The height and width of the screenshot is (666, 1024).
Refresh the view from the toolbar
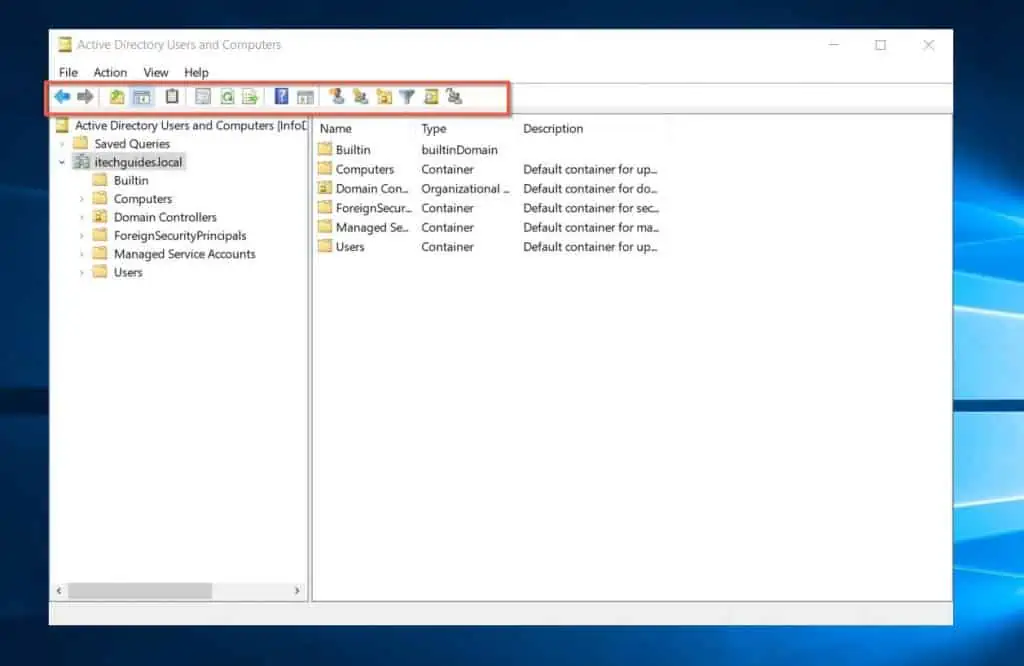tap(227, 97)
